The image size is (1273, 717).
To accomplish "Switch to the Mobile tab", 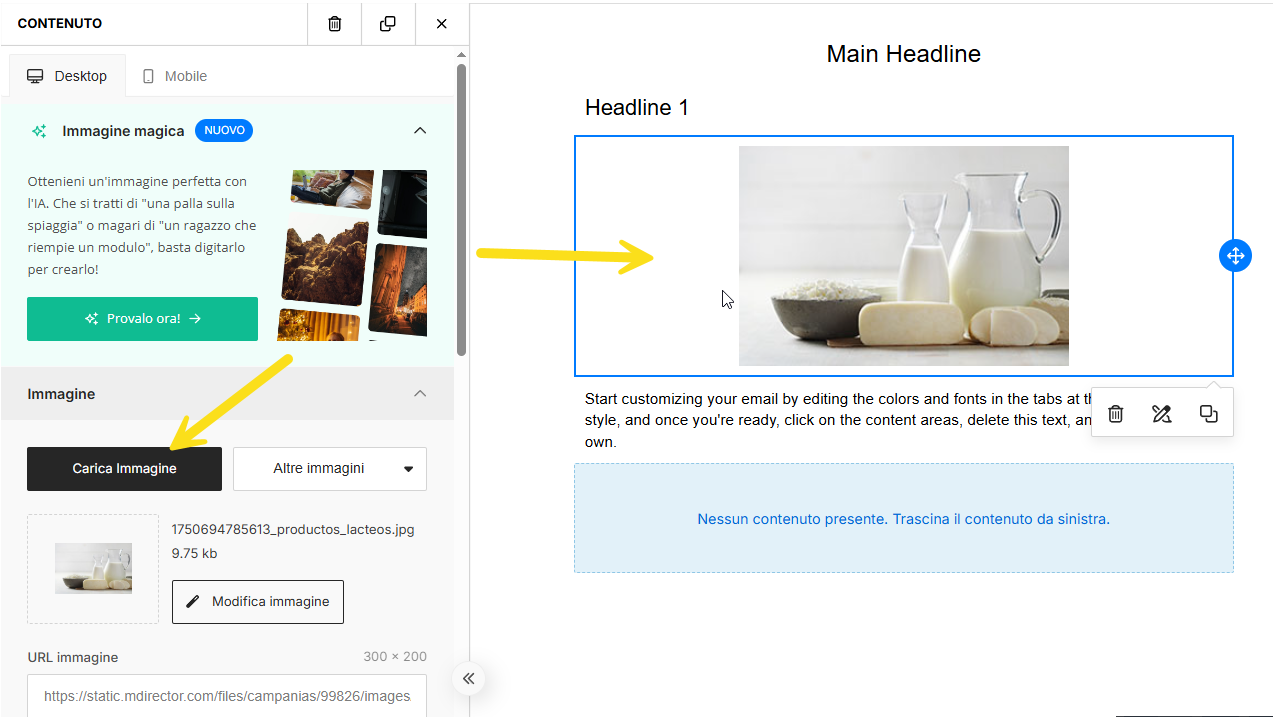I will tap(175, 76).
